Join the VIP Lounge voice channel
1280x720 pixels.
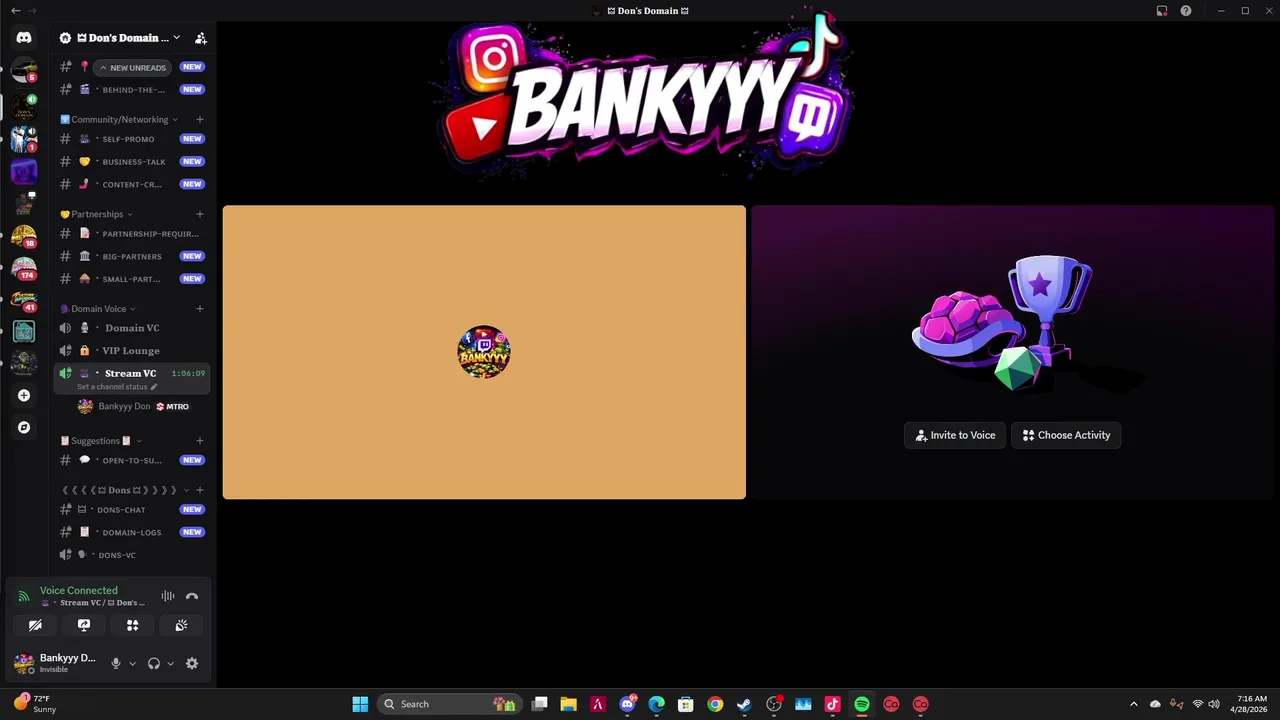tap(131, 351)
